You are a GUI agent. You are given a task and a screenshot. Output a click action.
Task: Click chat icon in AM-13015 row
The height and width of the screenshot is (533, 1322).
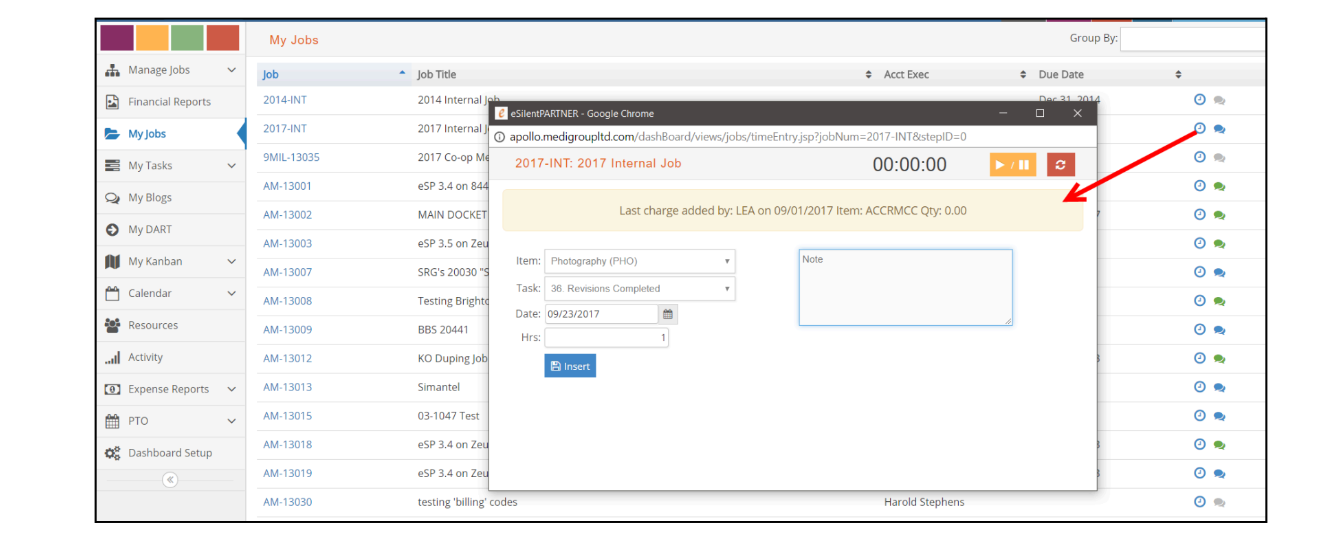point(1219,416)
